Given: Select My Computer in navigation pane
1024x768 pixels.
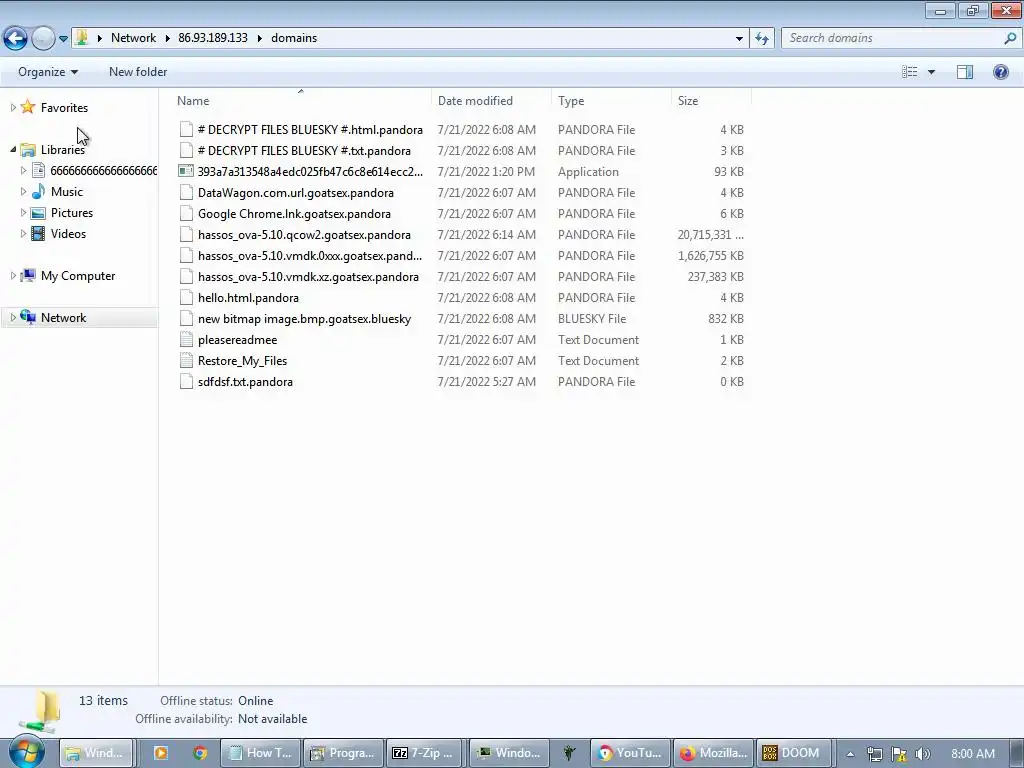Looking at the screenshot, I should [78, 276].
